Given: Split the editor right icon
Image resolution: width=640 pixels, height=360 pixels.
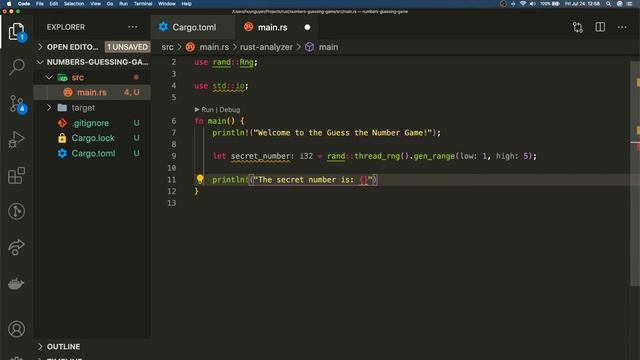Looking at the screenshot, I should click(600, 27).
